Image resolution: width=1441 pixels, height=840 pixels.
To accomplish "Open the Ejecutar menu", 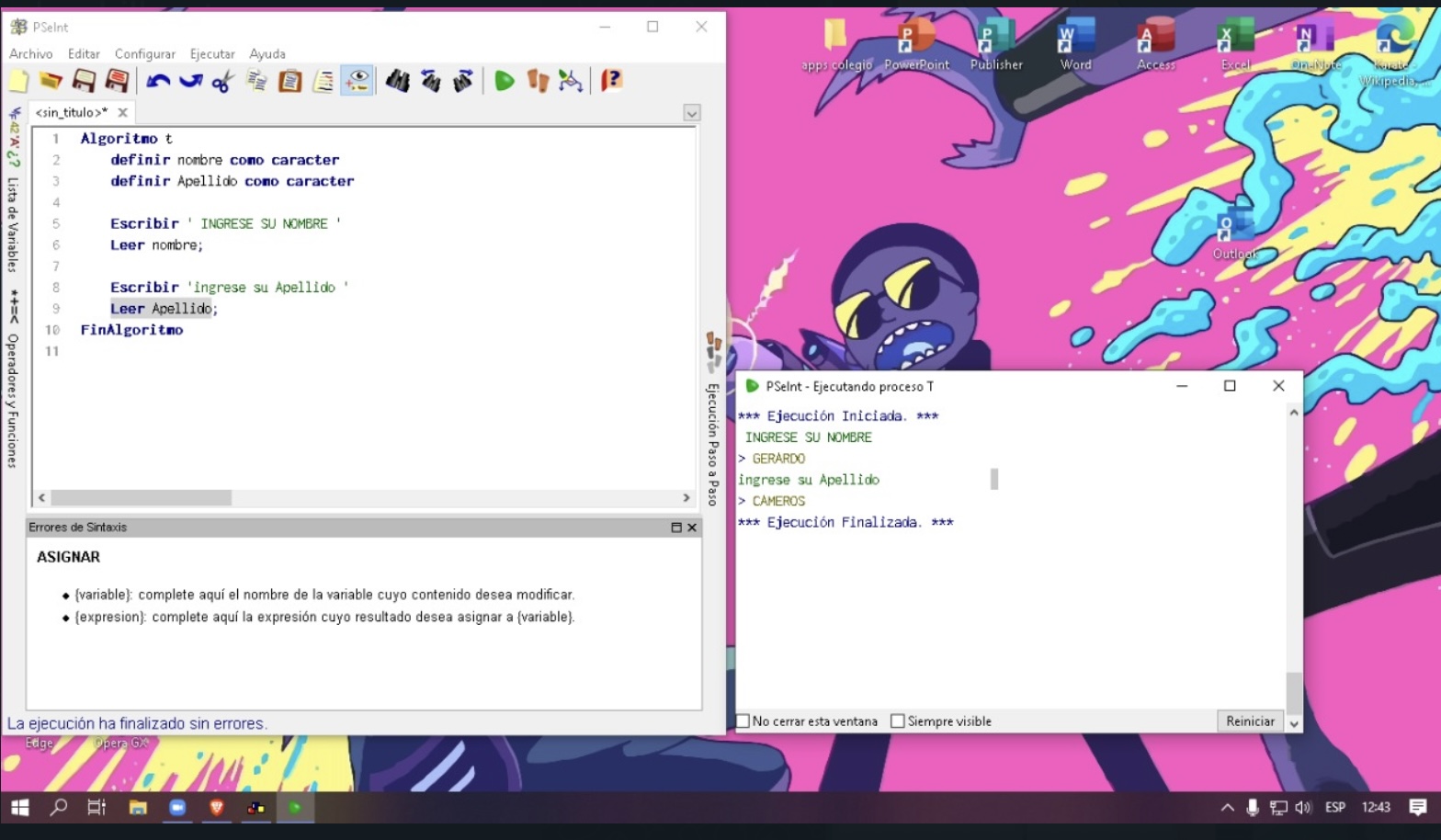I will [212, 54].
